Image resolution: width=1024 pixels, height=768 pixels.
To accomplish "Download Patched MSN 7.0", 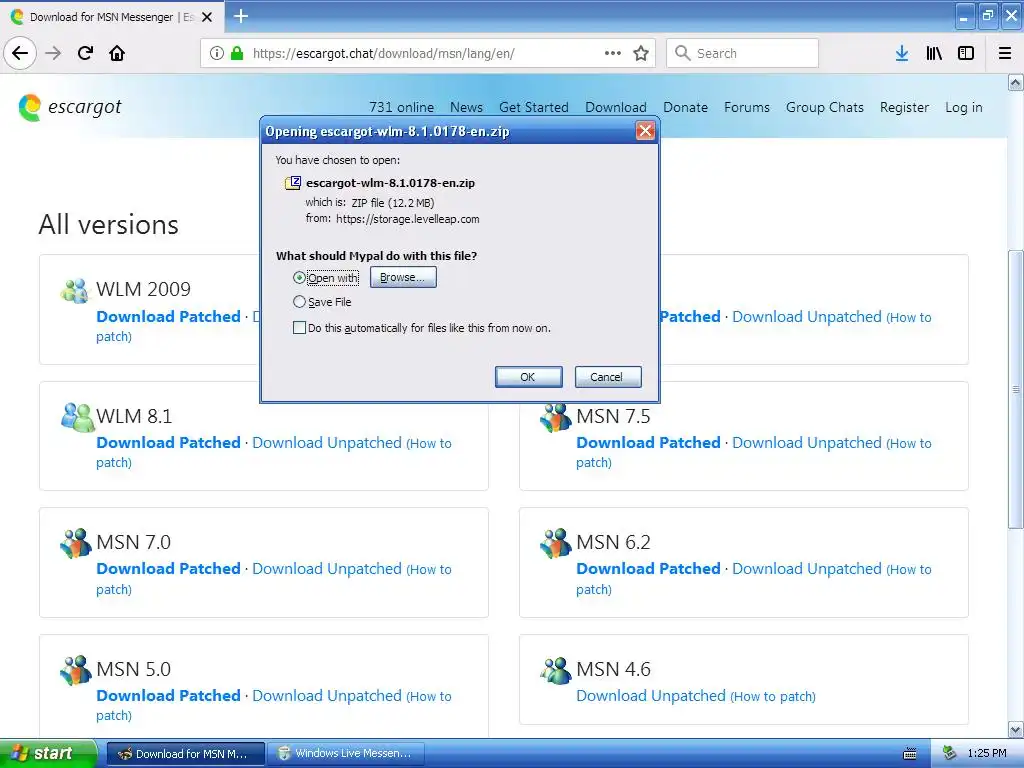I will [x=168, y=569].
